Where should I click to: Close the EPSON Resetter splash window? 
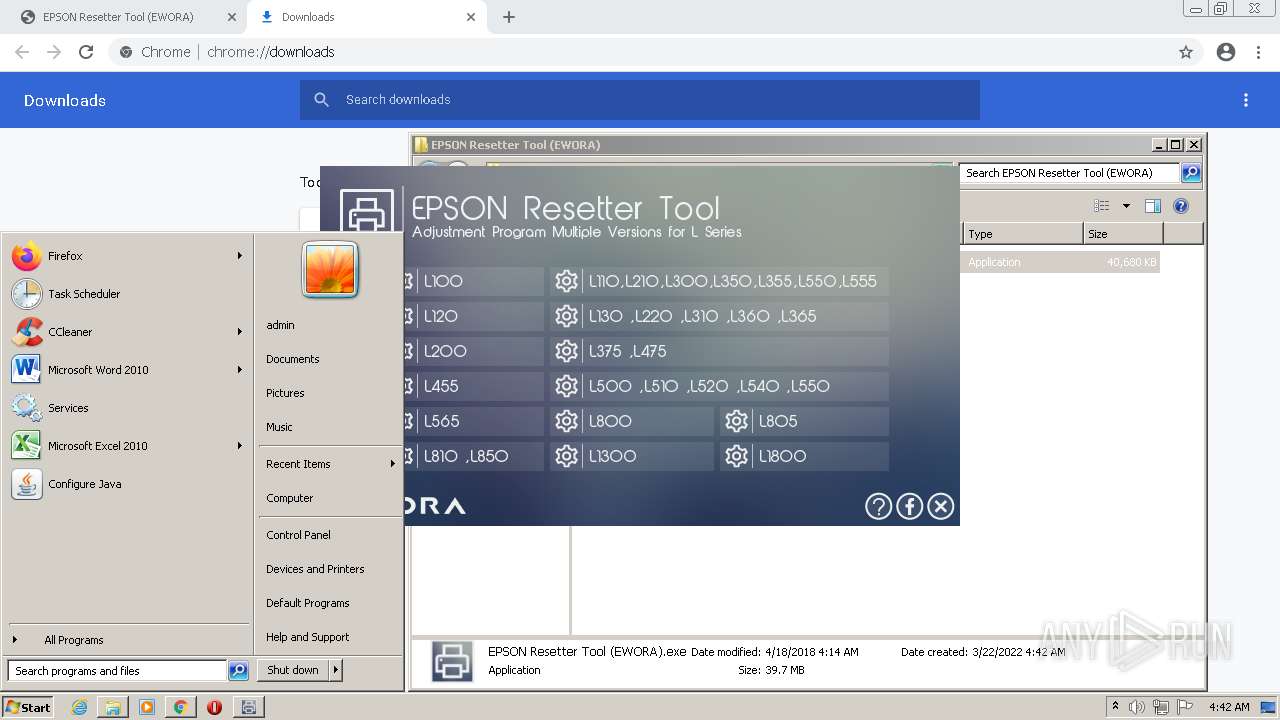click(941, 506)
